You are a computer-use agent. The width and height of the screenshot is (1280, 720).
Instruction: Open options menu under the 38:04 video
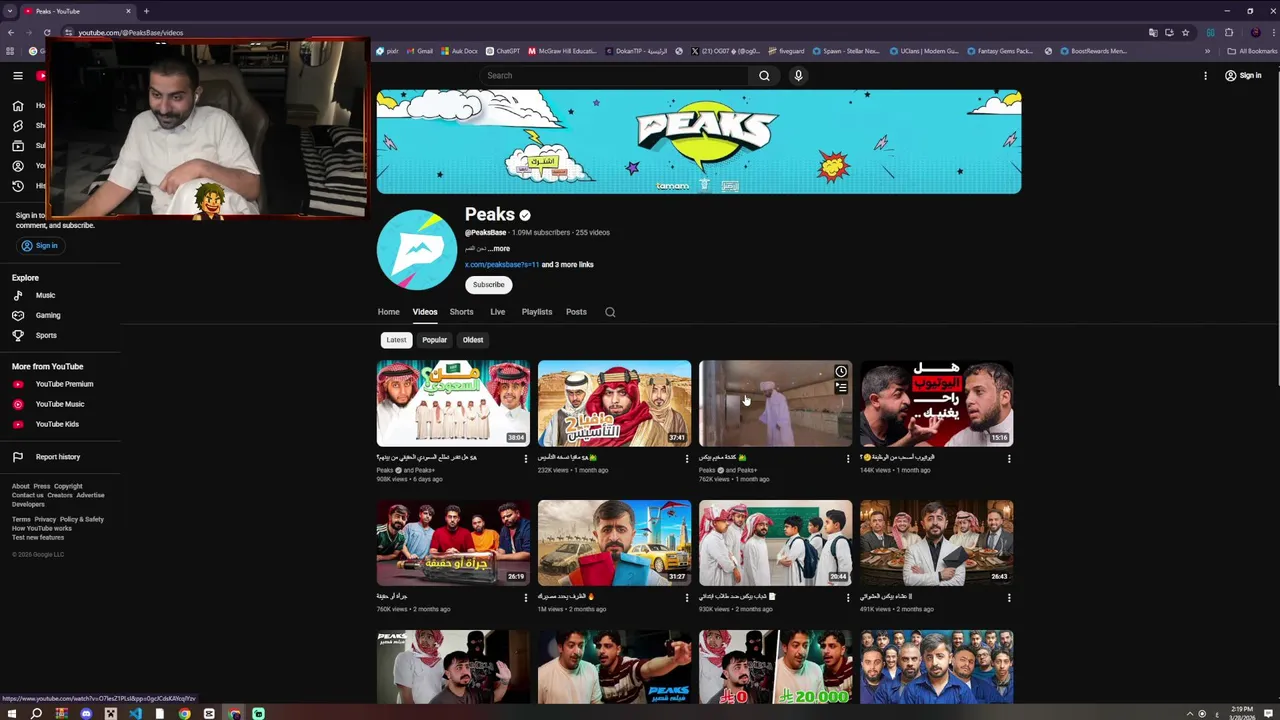526,459
